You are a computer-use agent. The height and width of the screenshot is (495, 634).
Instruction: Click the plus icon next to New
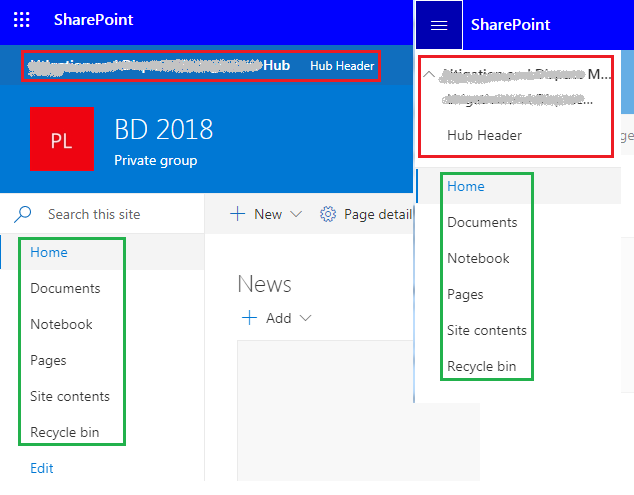coord(237,214)
